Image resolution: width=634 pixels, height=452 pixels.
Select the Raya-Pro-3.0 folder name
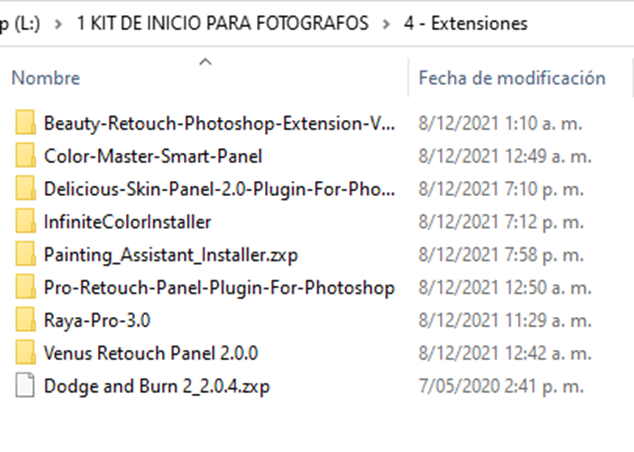tap(97, 320)
